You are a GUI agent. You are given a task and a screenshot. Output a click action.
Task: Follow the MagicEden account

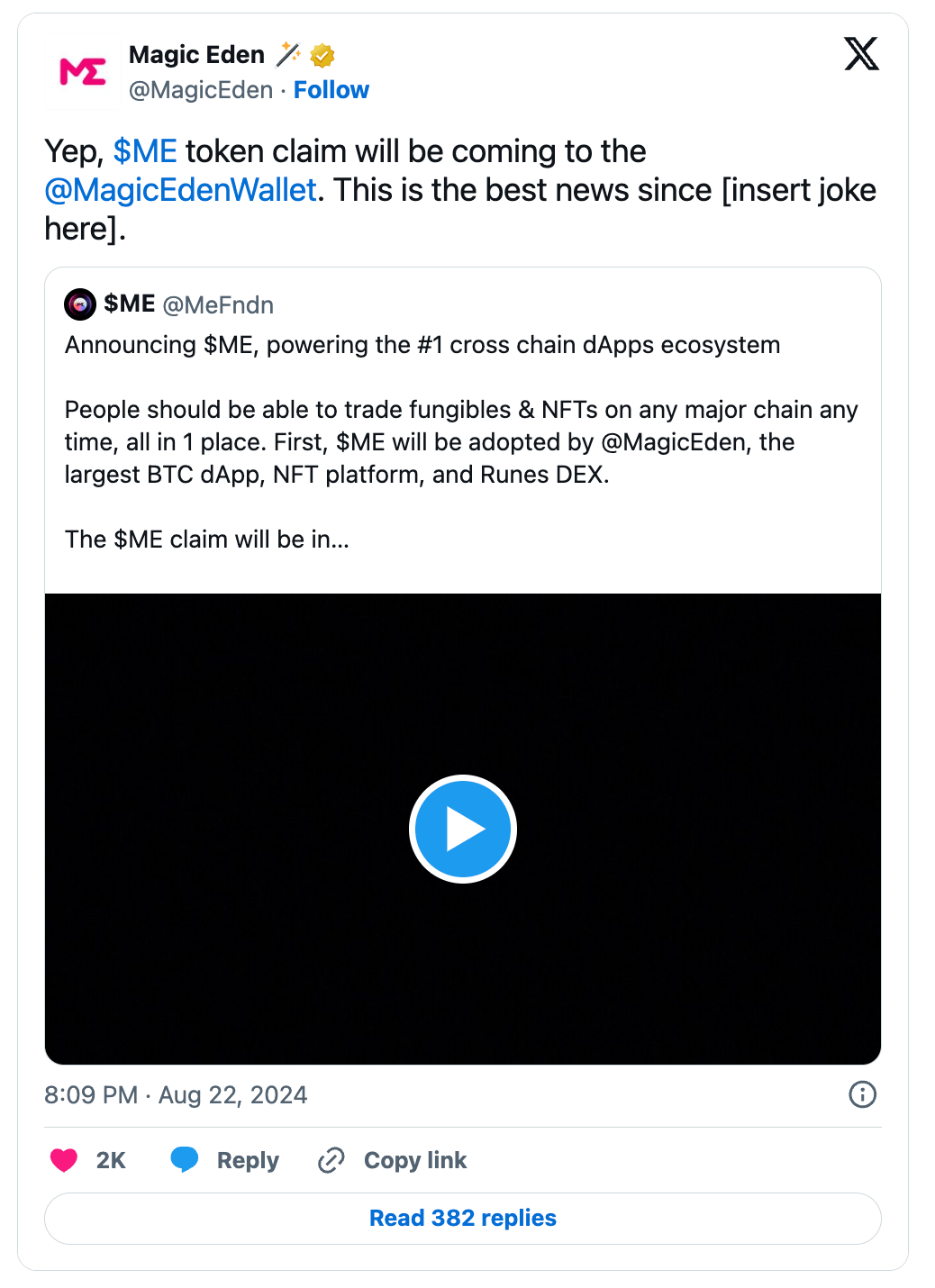point(331,90)
